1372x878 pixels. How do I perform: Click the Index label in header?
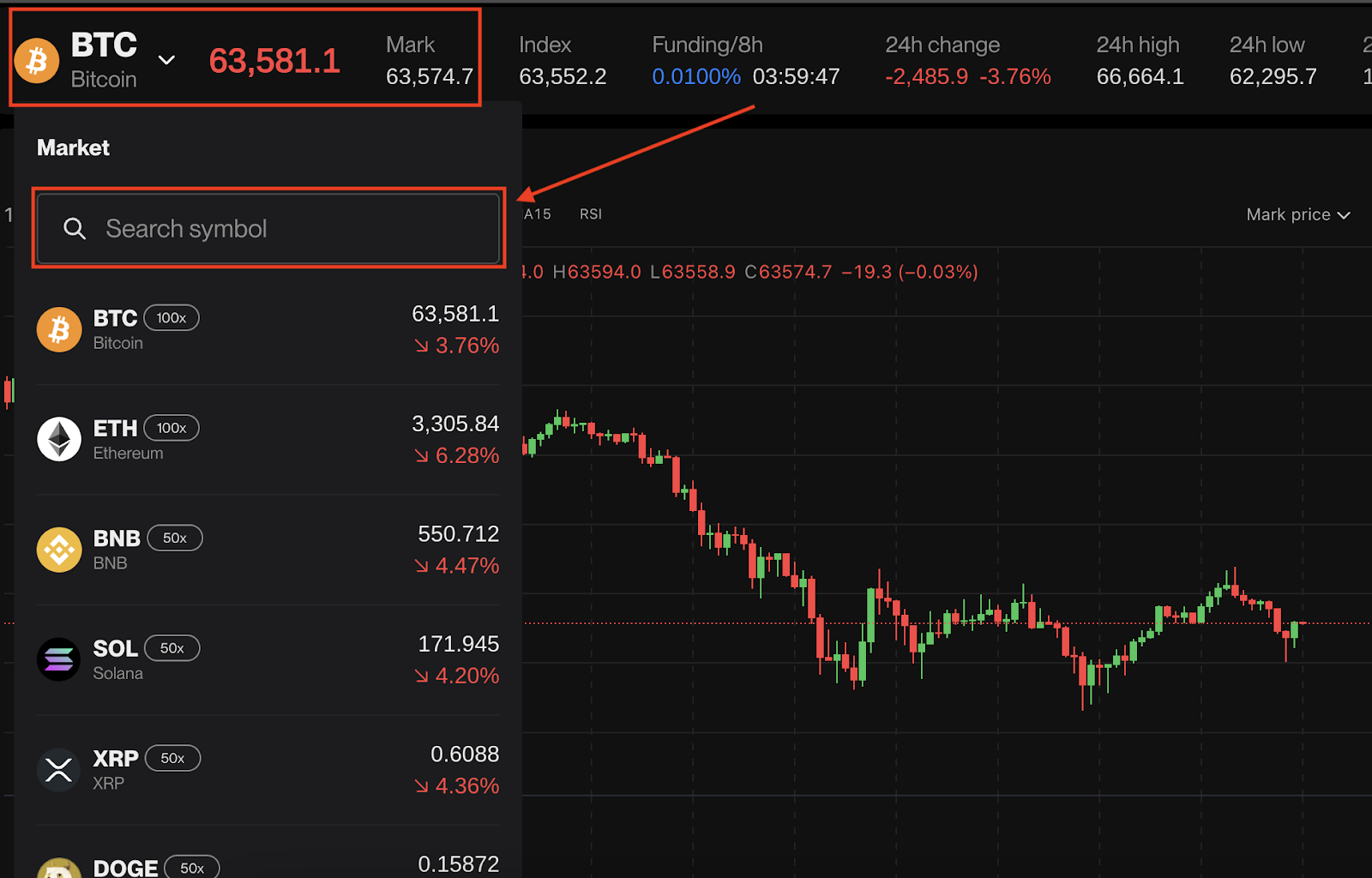point(545,45)
